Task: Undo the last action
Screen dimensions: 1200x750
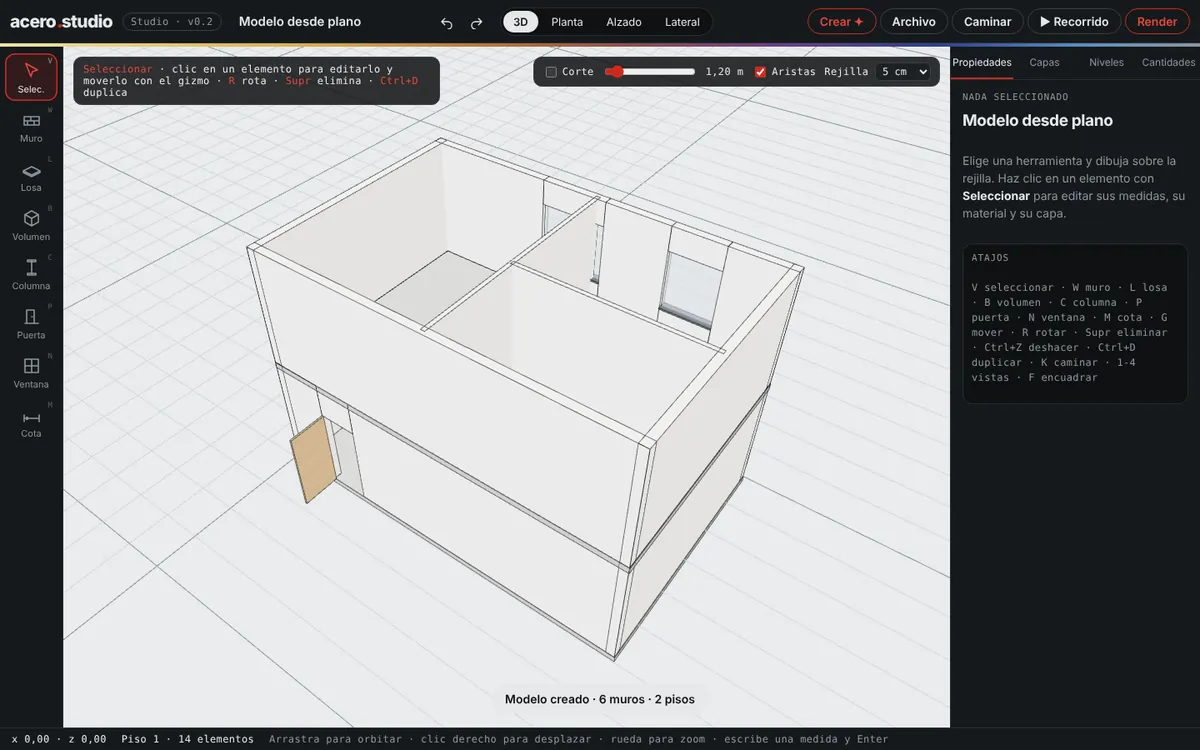Action: click(x=447, y=22)
